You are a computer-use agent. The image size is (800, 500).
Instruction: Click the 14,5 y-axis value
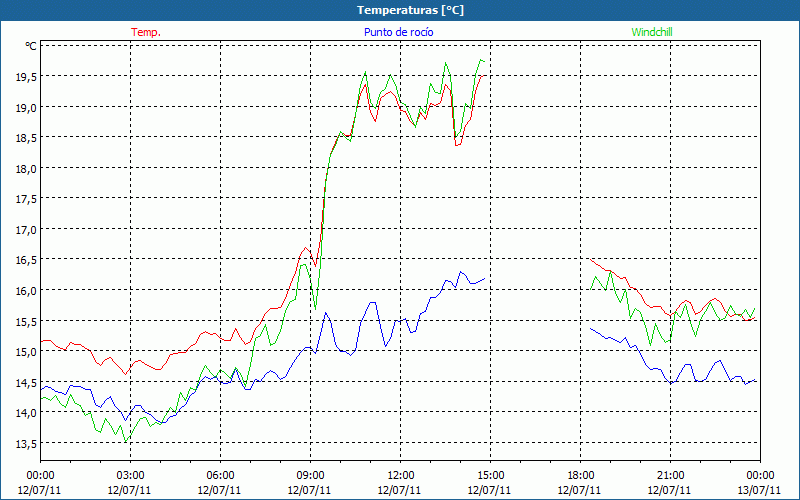click(x=27, y=383)
